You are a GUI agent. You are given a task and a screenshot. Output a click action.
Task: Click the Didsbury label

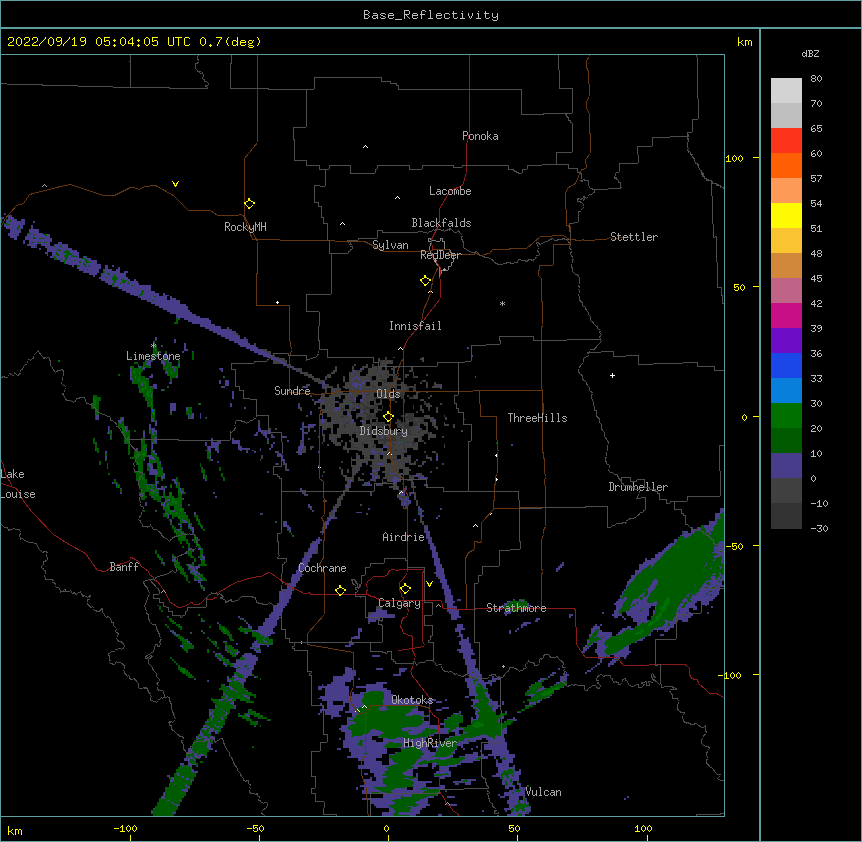coord(384,431)
